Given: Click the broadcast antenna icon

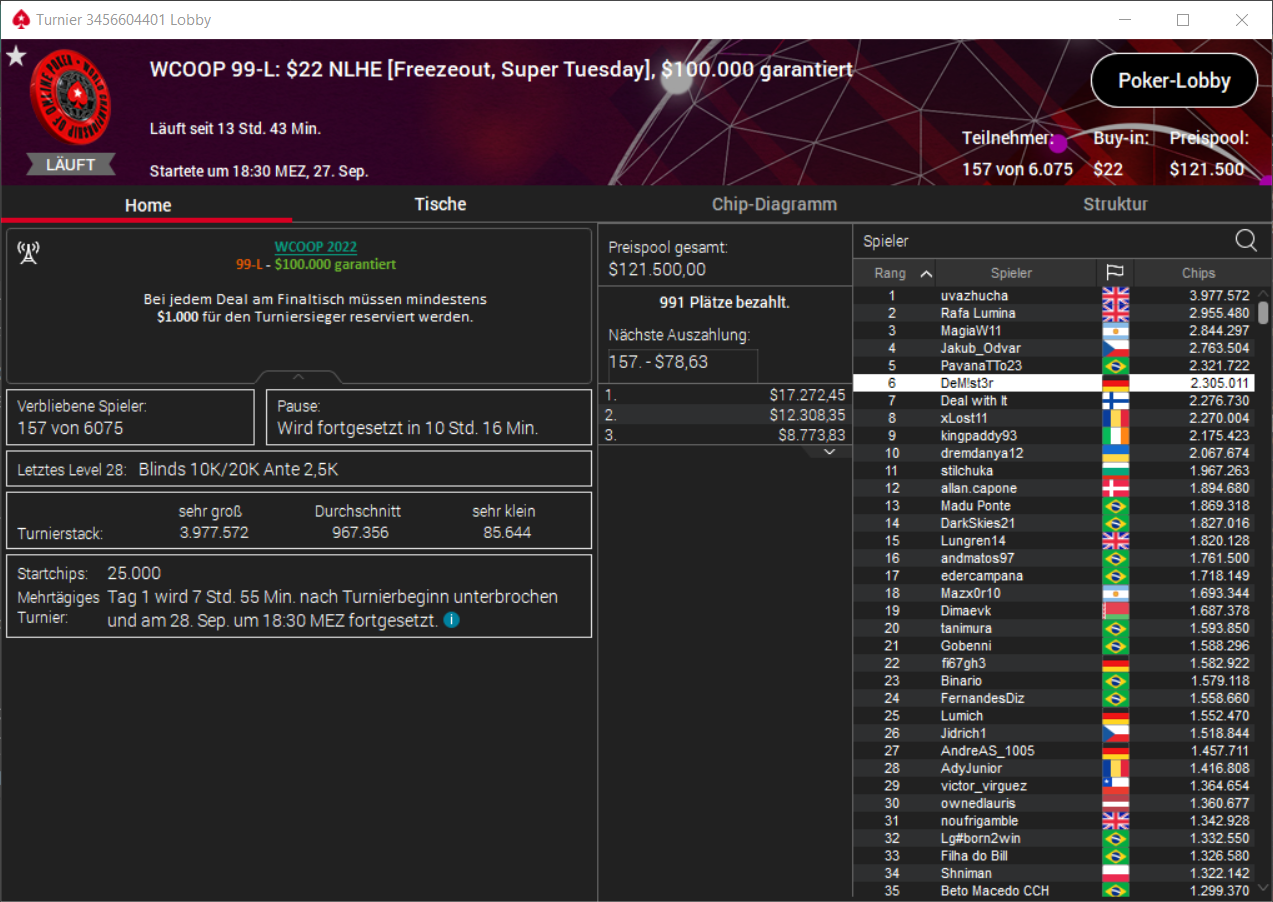Looking at the screenshot, I should [x=28, y=252].
